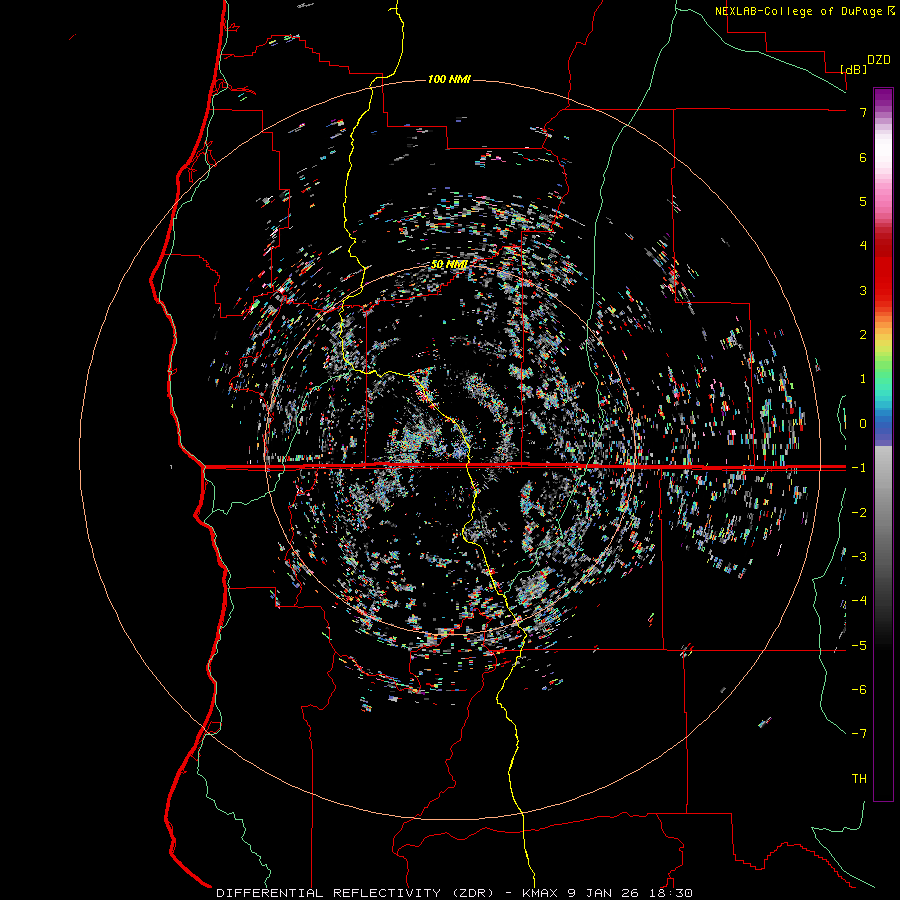Select the -7 value on the scale
The image size is (900, 900).
[x=859, y=734]
